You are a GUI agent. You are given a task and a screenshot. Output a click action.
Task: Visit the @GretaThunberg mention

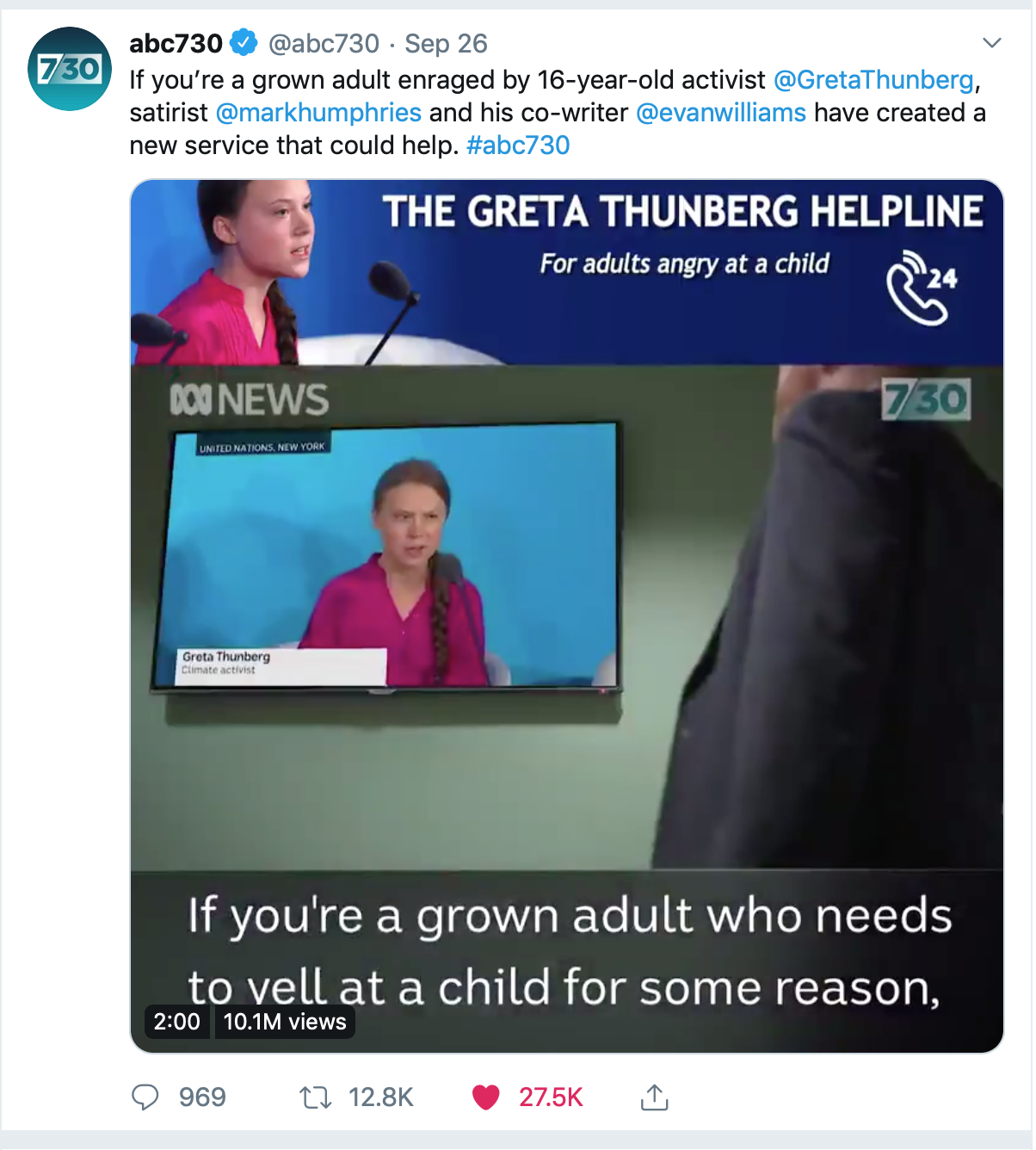coord(873,80)
